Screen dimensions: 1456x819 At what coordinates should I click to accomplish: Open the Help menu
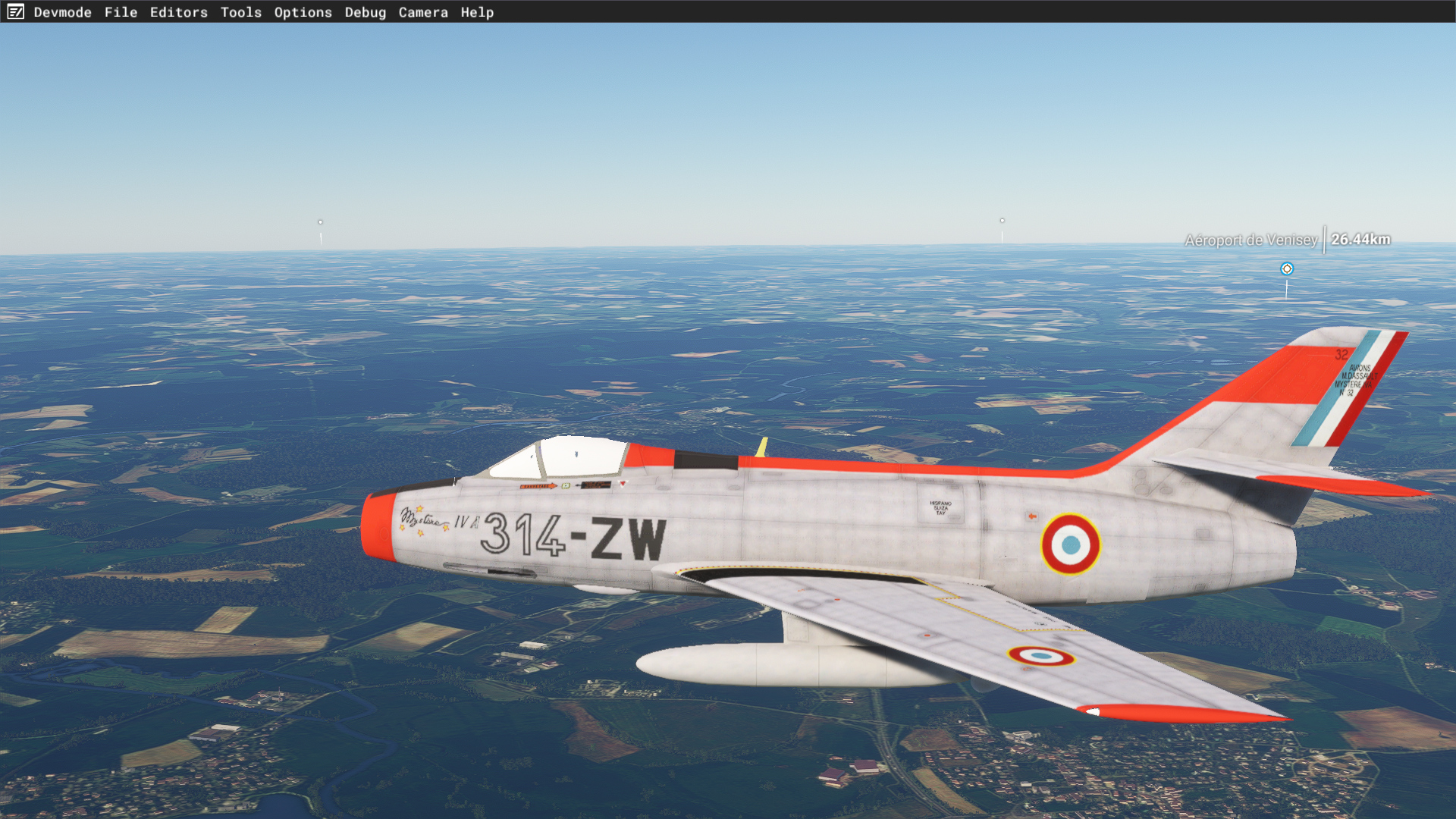pos(476,12)
